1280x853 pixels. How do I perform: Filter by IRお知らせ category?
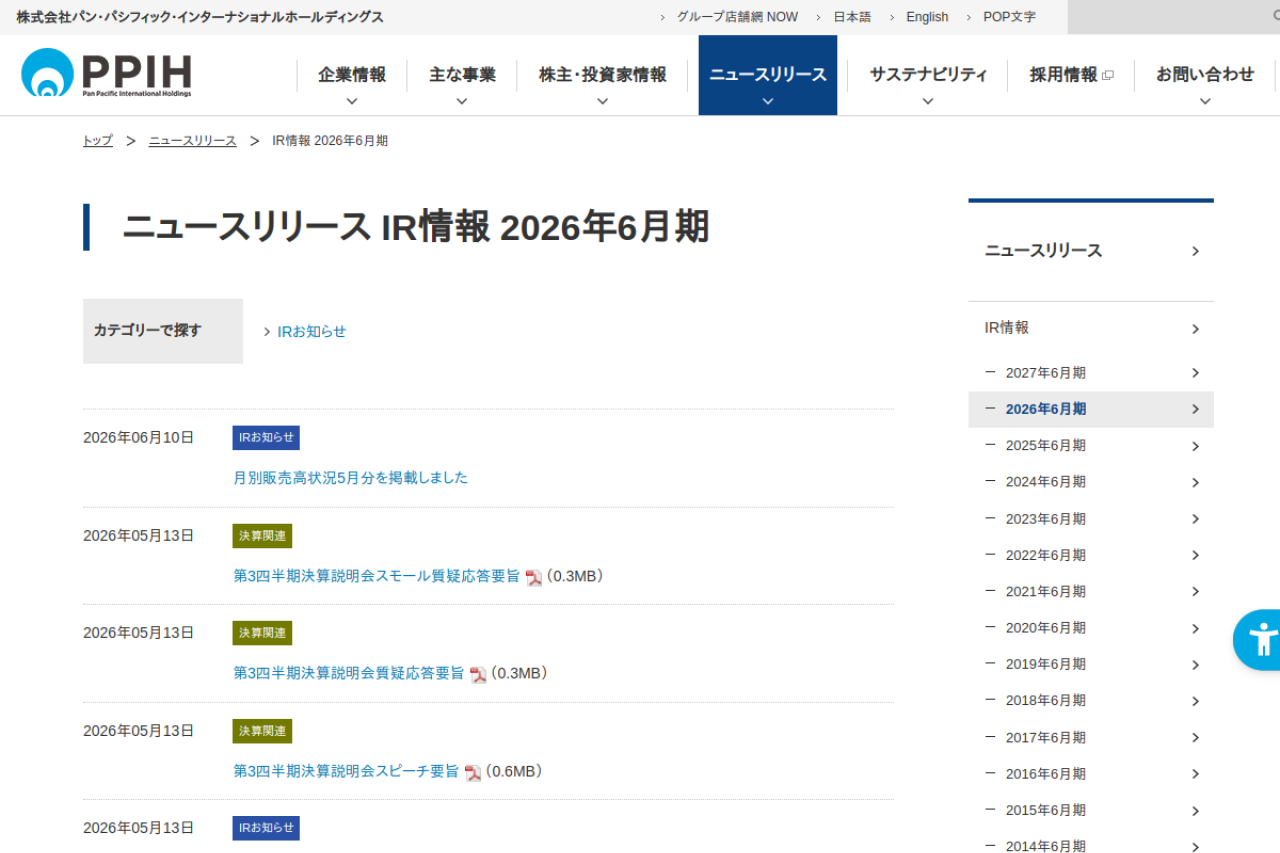[x=311, y=332]
